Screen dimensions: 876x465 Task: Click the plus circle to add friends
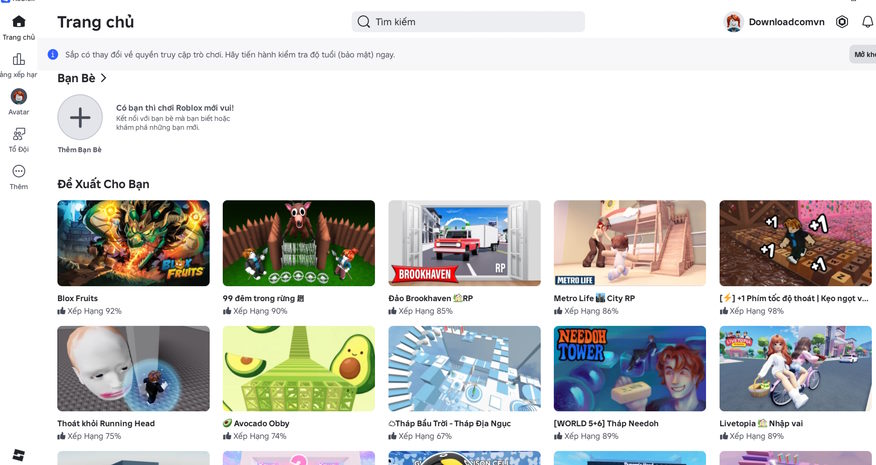tap(80, 117)
